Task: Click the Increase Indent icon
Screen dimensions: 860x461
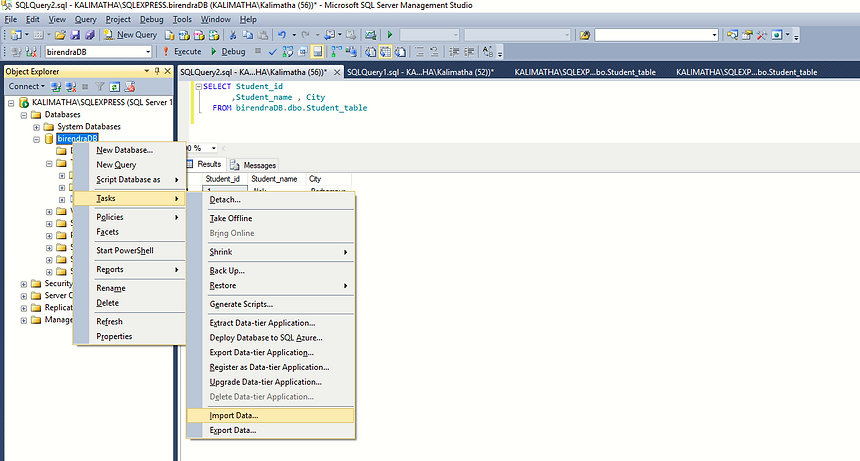Action: pos(469,52)
